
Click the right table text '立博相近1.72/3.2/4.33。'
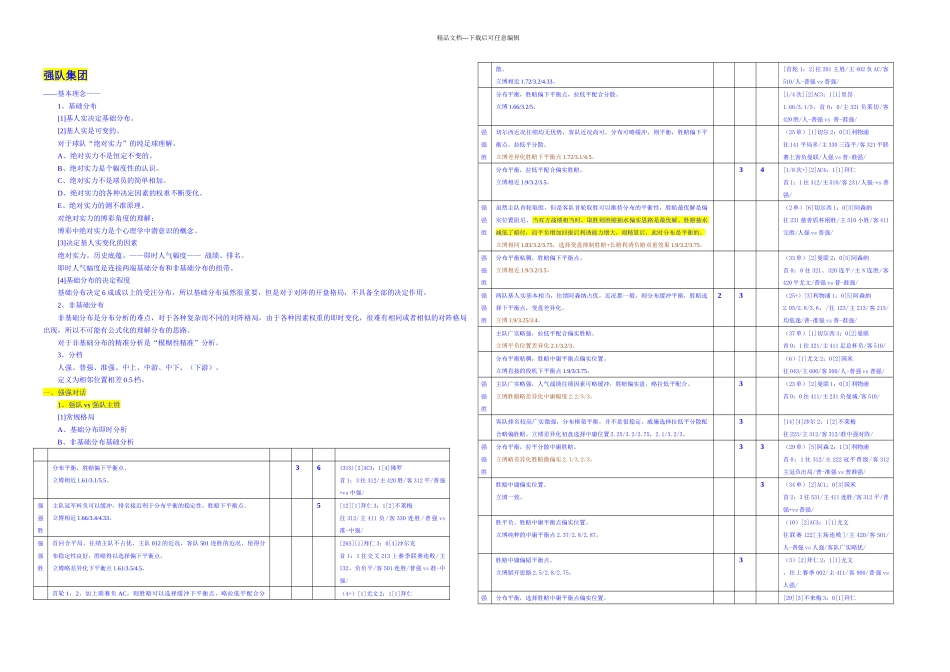point(526,81)
